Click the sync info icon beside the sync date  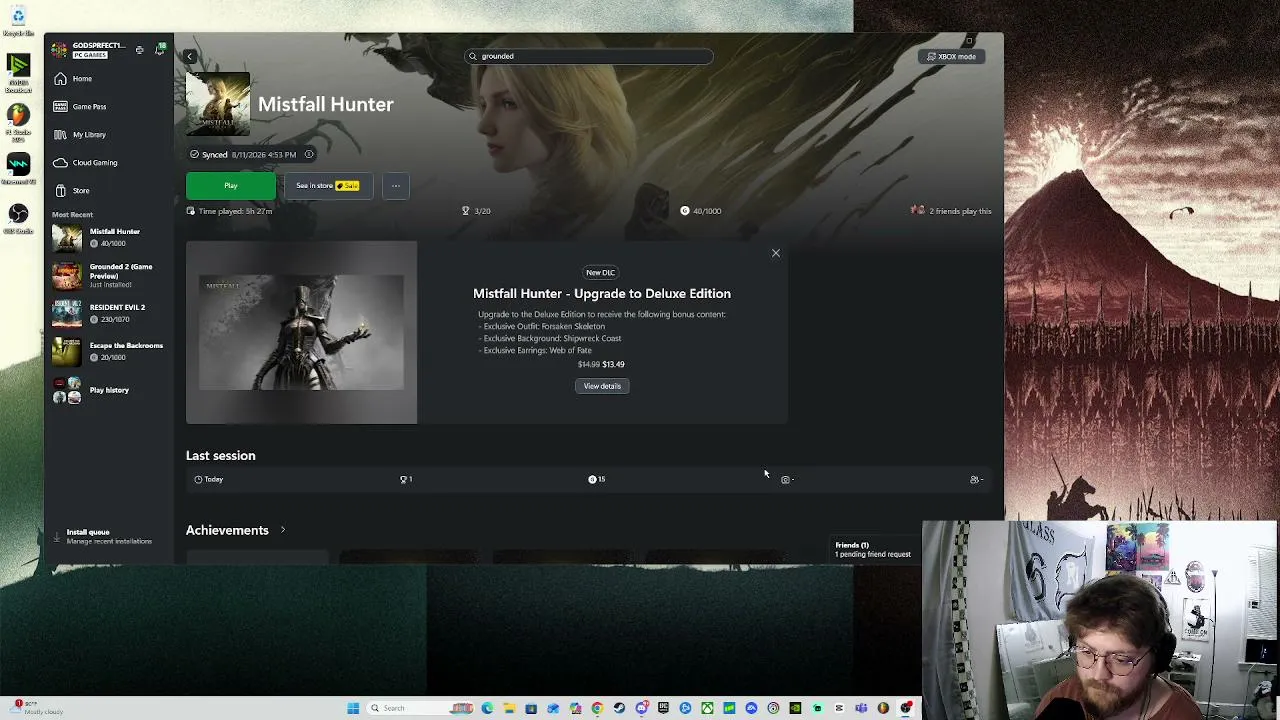pyautogui.click(x=309, y=155)
